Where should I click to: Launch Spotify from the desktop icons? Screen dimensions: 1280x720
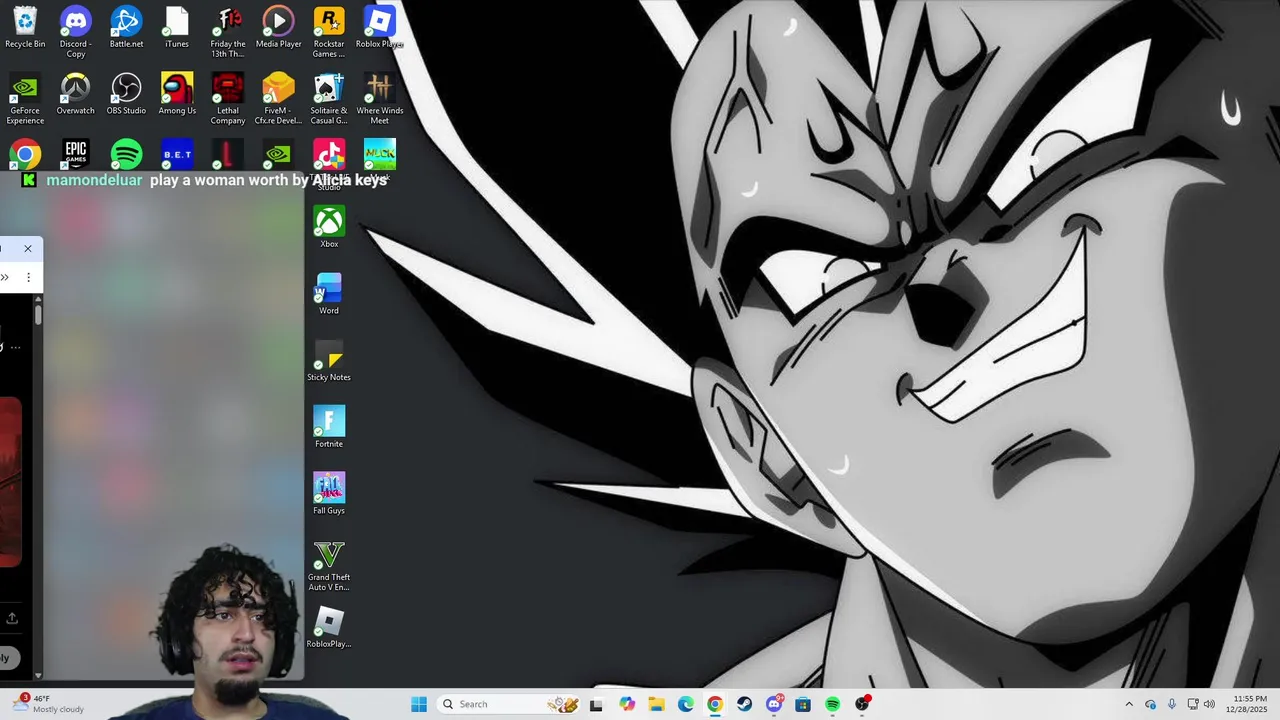click(x=126, y=155)
